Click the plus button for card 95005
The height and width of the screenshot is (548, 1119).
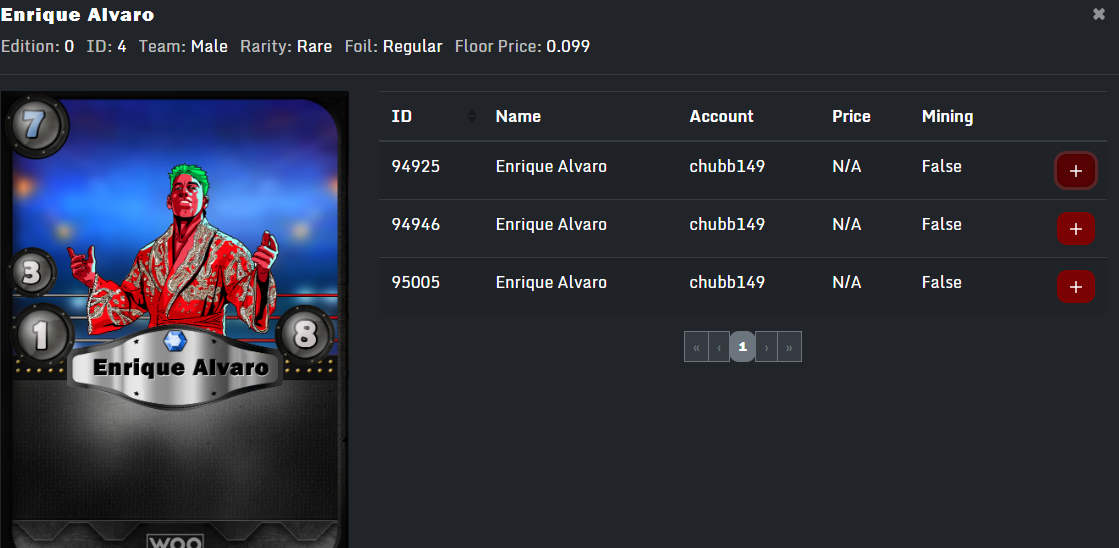[1075, 287]
